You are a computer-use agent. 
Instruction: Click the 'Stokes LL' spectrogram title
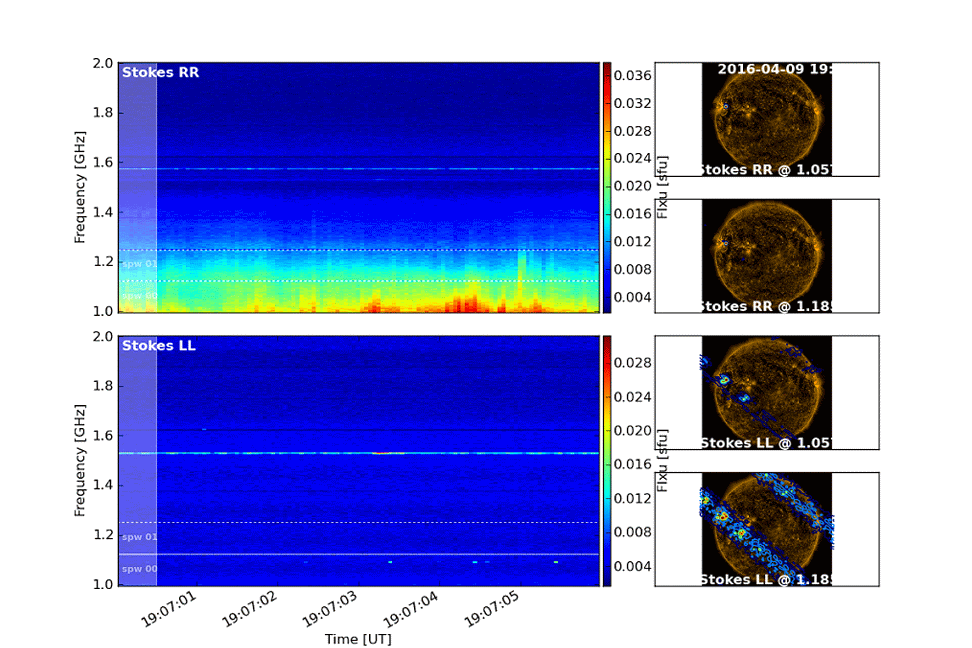coord(159,346)
